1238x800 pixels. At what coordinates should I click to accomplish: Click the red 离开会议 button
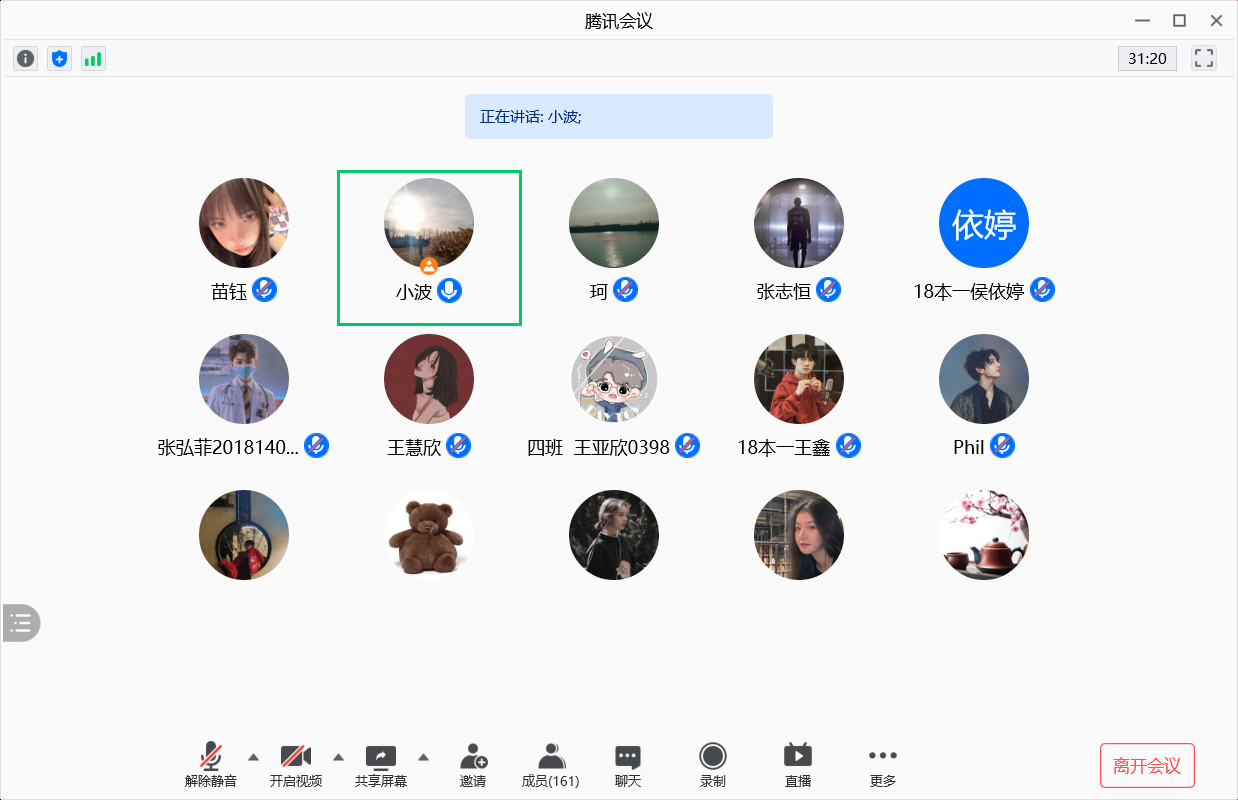point(1147,766)
